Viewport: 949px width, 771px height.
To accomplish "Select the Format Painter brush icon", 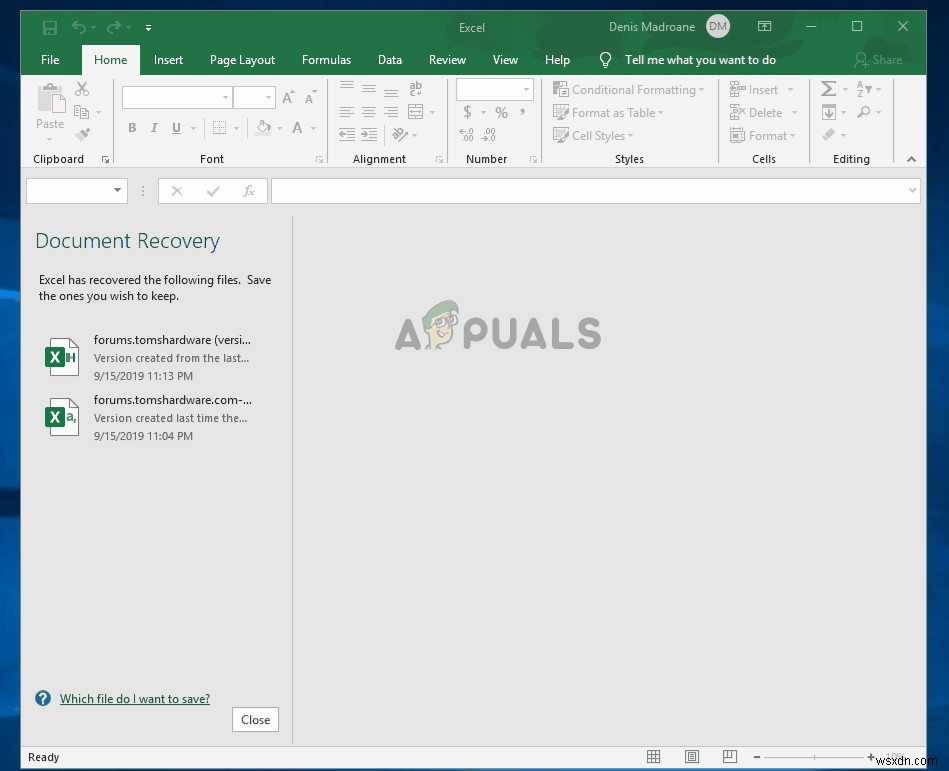I will point(83,134).
